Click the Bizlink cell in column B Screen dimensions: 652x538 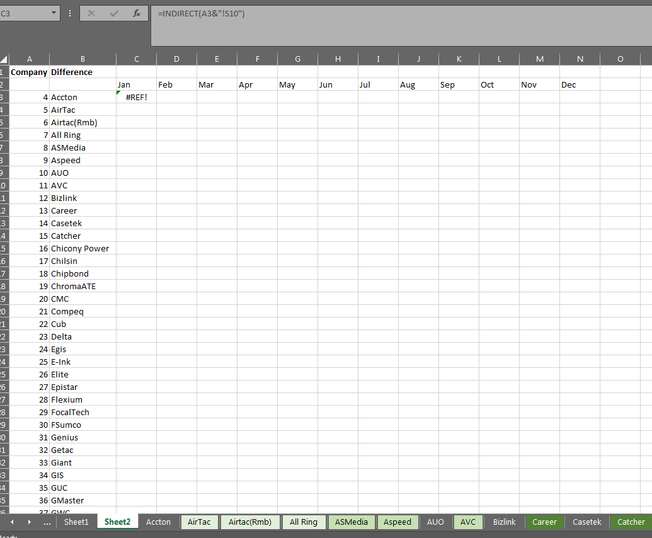point(83,198)
